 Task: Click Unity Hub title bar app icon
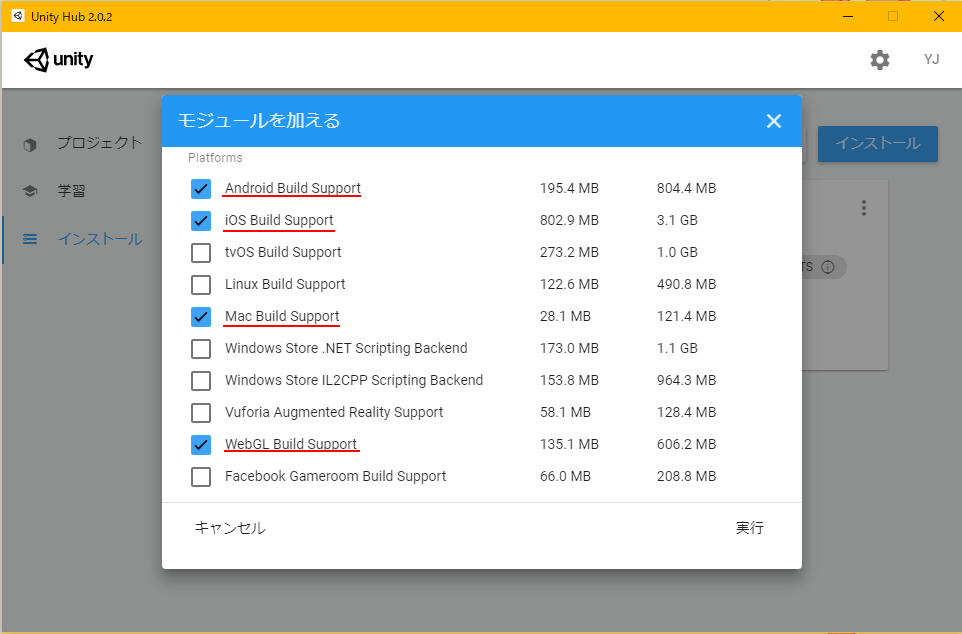(x=17, y=16)
